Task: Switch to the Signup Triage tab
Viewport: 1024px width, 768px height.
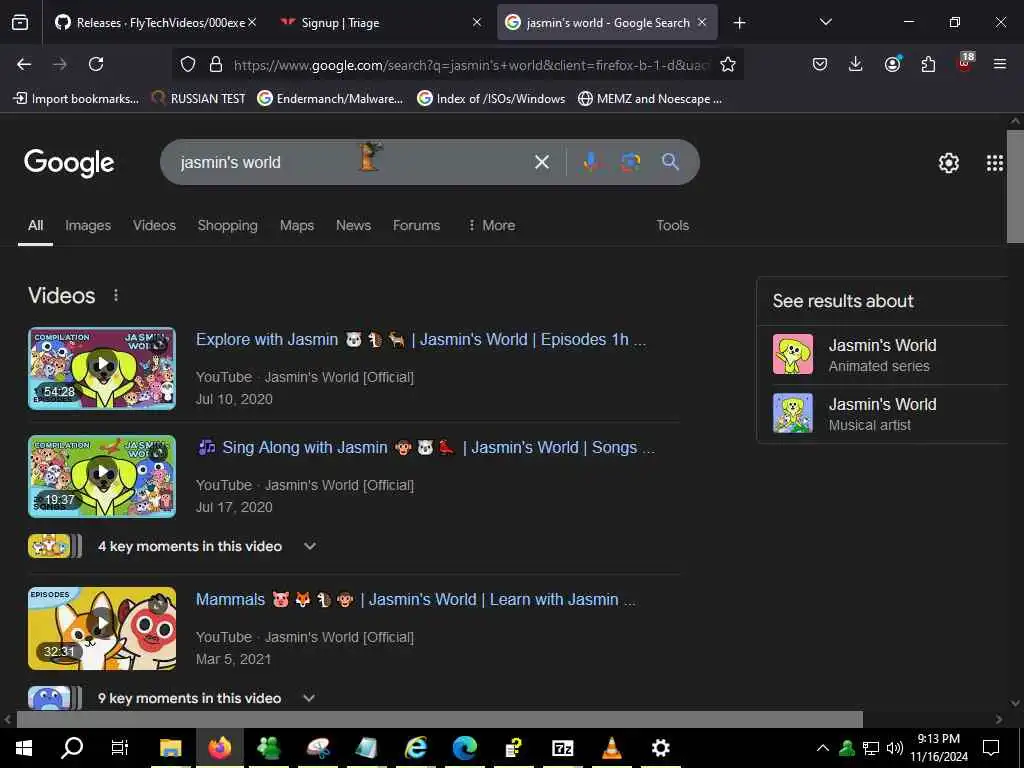Action: [340, 23]
